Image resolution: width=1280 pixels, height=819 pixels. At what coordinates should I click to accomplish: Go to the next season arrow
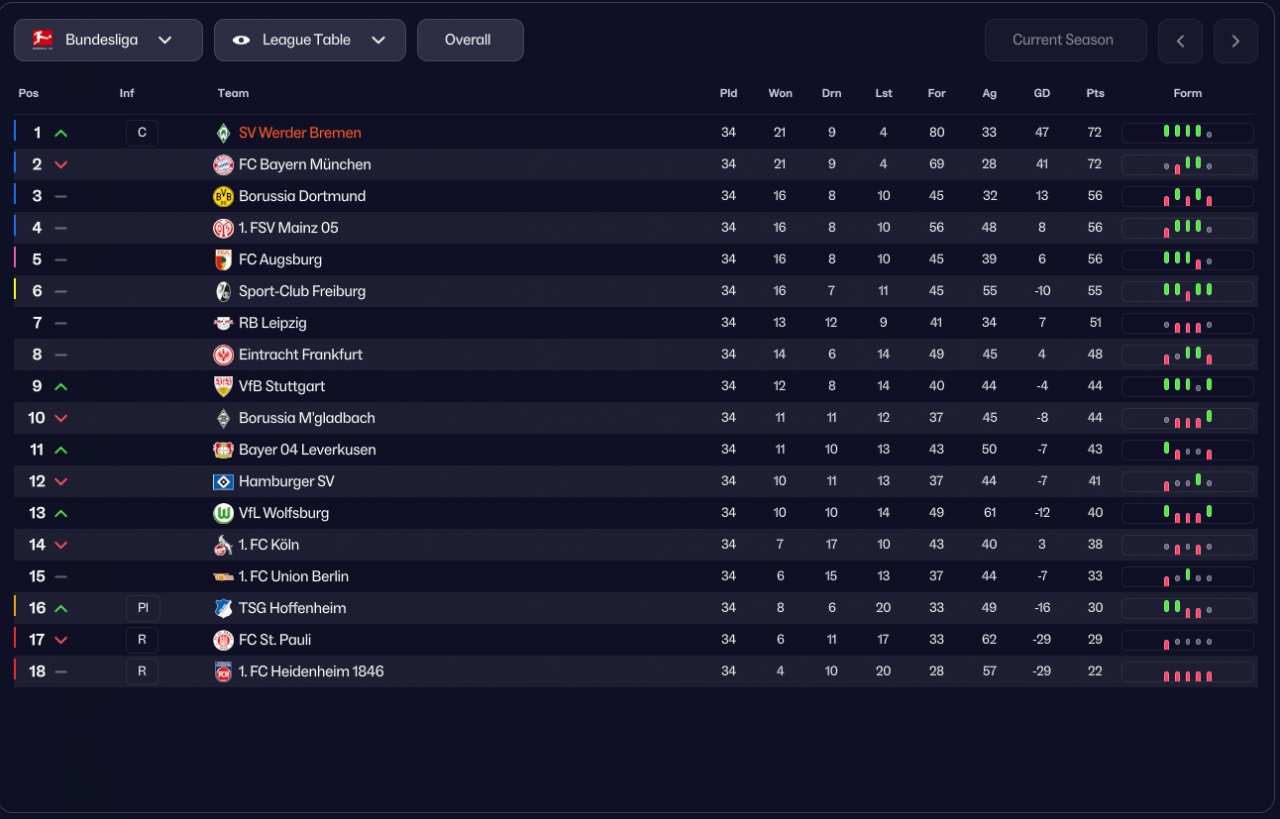click(1235, 41)
